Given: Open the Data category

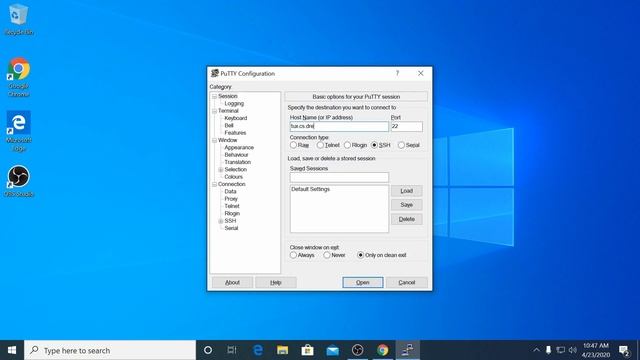Looking at the screenshot, I should coord(230,192).
